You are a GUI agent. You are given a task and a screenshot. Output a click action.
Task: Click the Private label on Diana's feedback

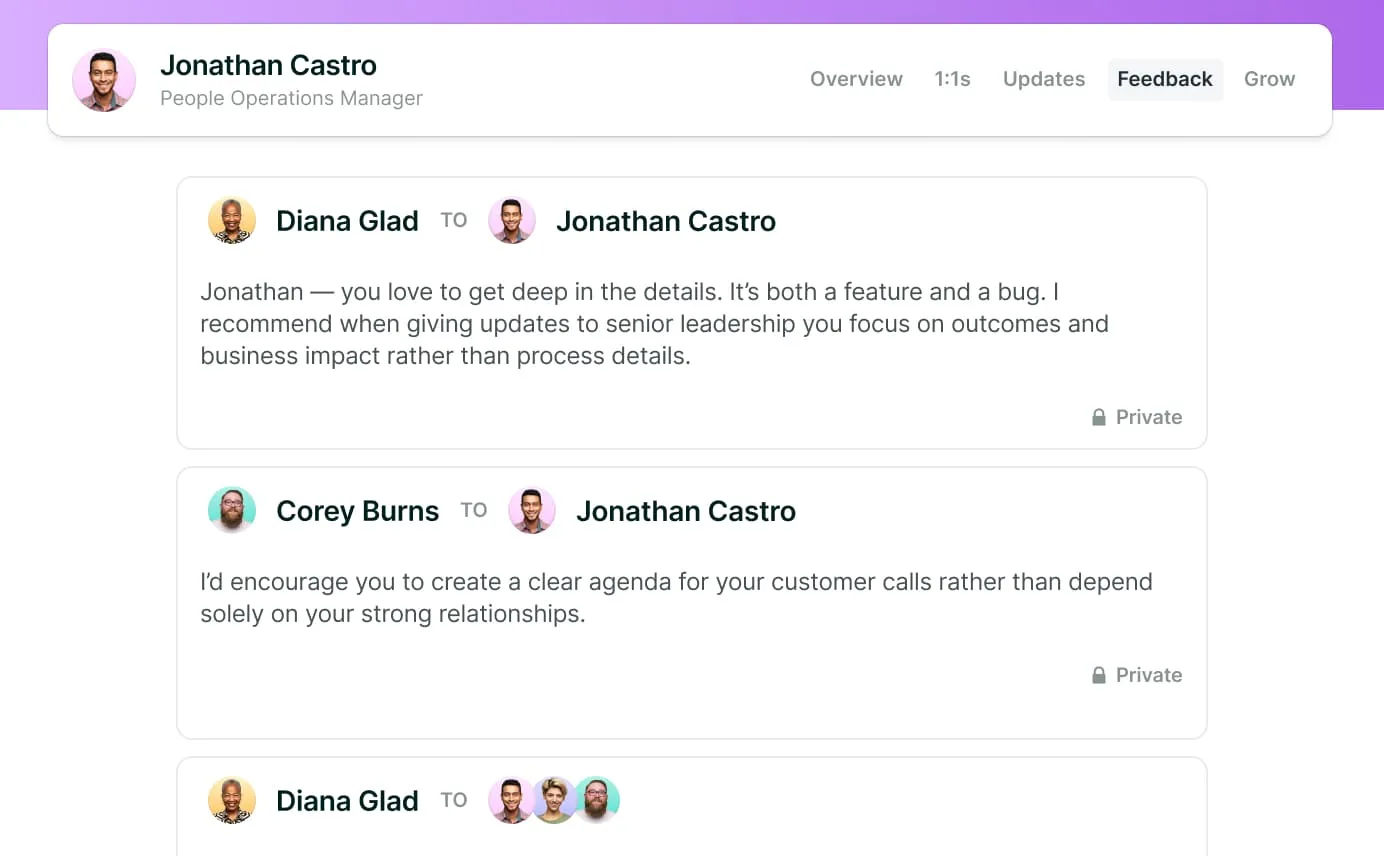[1148, 417]
